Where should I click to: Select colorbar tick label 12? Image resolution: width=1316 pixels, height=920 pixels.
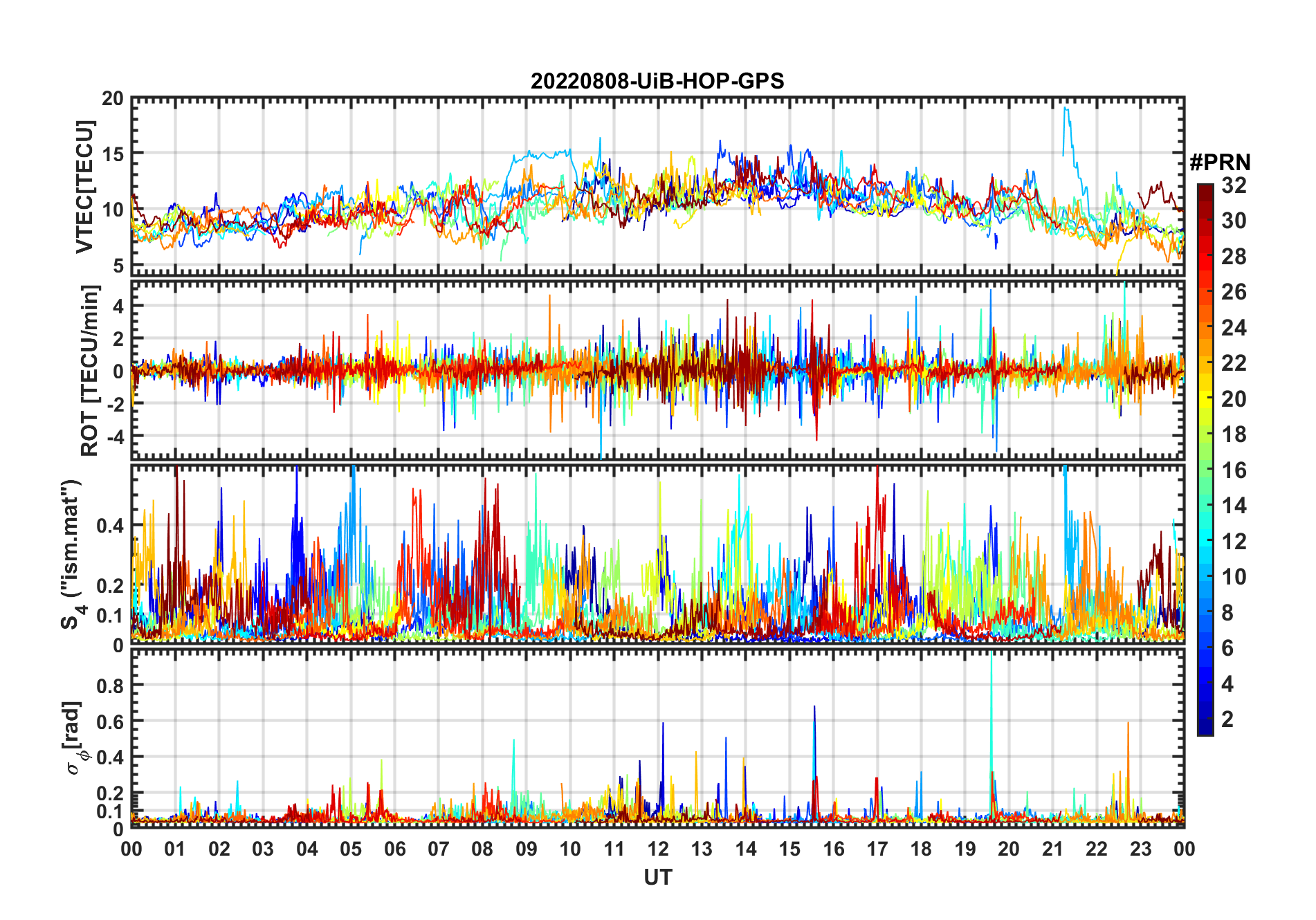(x=1234, y=542)
